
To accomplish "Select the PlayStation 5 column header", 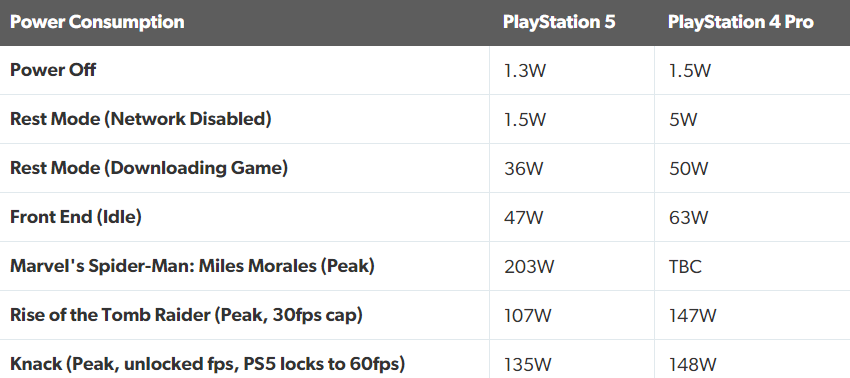I will click(x=559, y=22).
